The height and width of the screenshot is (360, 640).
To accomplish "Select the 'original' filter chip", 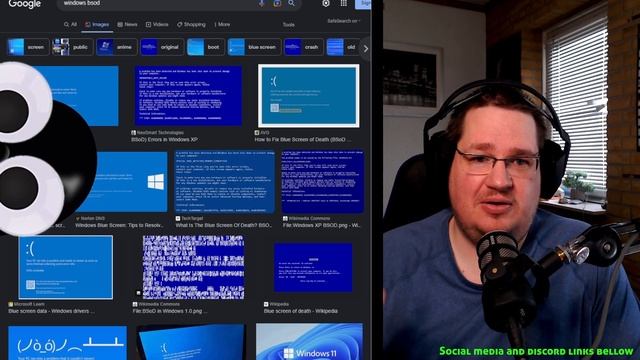I will 162,47.
